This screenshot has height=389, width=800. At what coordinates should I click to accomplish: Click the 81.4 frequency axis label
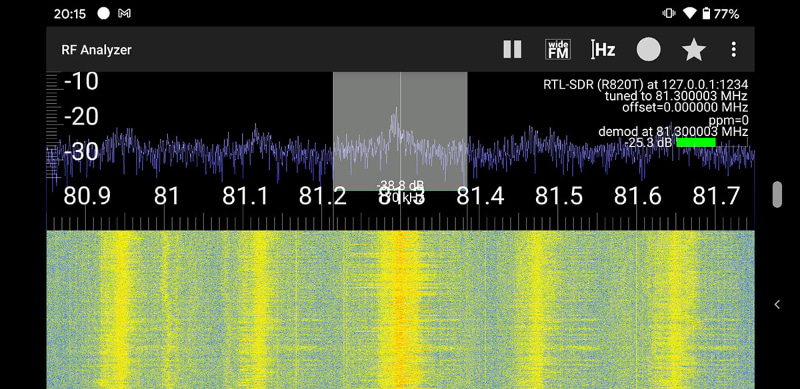click(x=480, y=197)
